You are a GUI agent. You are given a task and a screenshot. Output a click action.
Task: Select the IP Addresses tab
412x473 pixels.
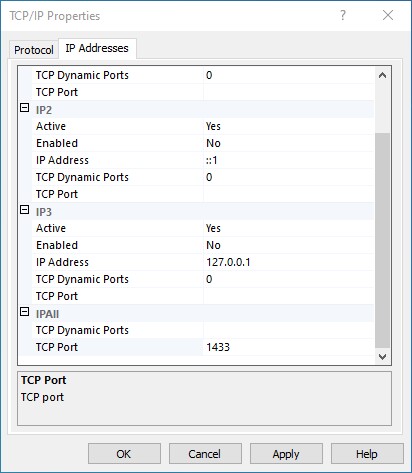pos(97,48)
